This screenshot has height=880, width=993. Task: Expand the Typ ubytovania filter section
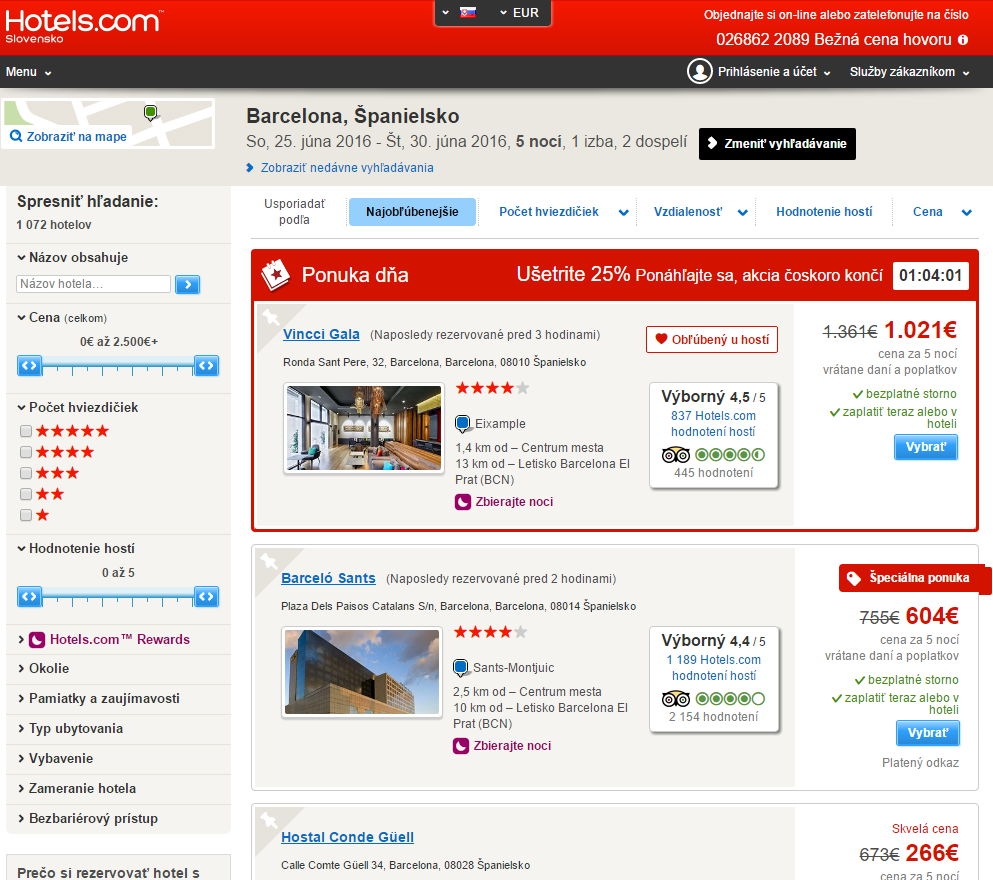tap(76, 729)
